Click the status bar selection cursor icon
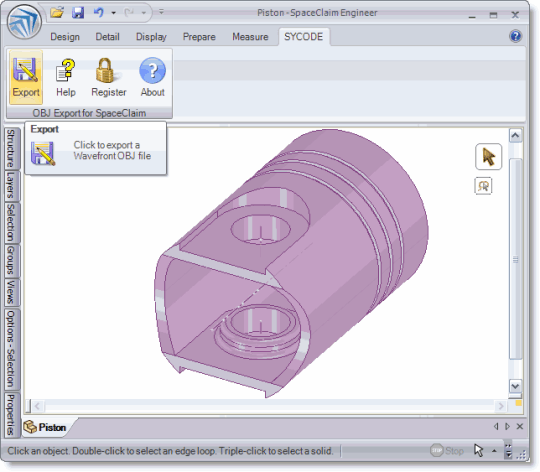 [478, 450]
